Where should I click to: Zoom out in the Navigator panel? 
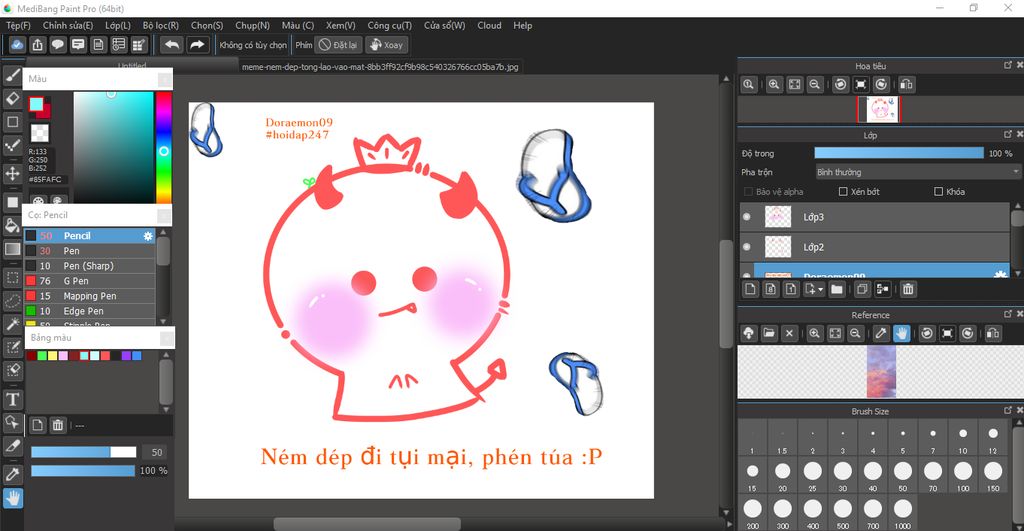814,84
